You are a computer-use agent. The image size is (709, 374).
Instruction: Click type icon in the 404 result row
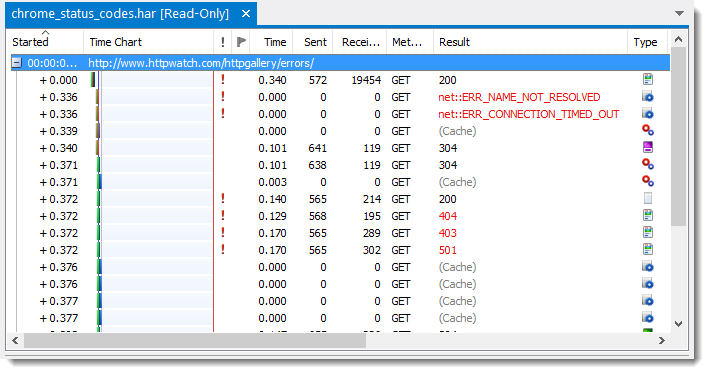click(648, 215)
